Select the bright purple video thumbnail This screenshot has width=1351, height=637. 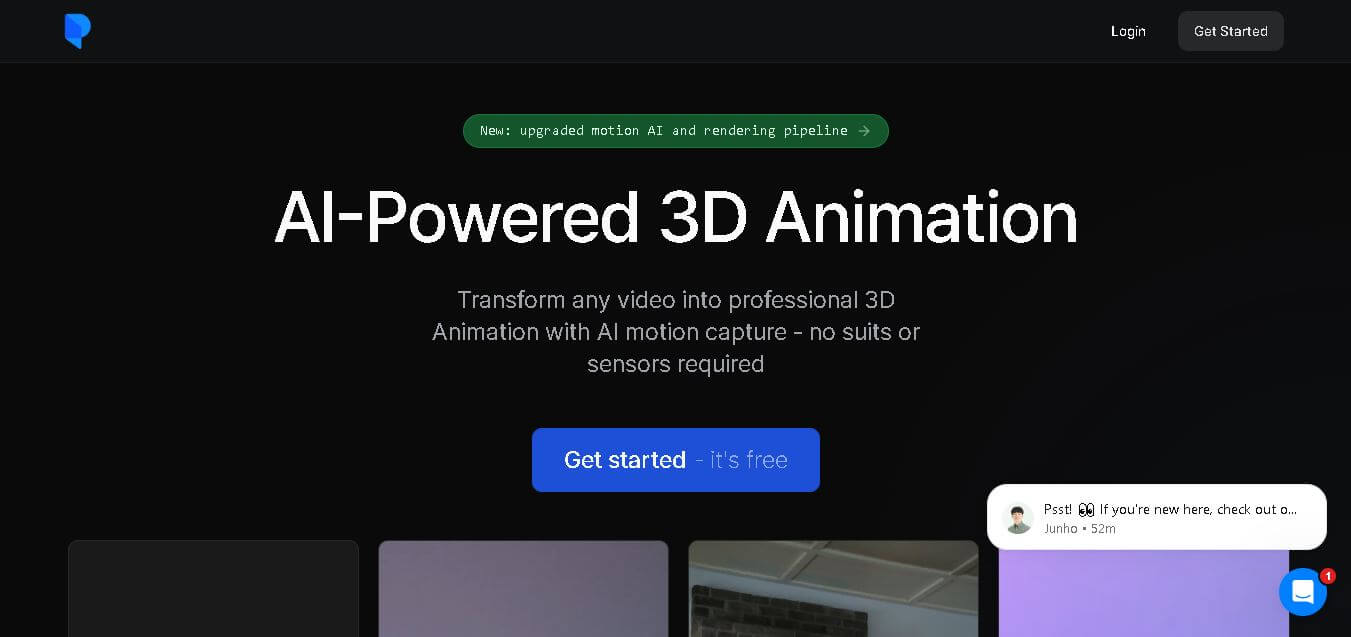coord(1143,593)
